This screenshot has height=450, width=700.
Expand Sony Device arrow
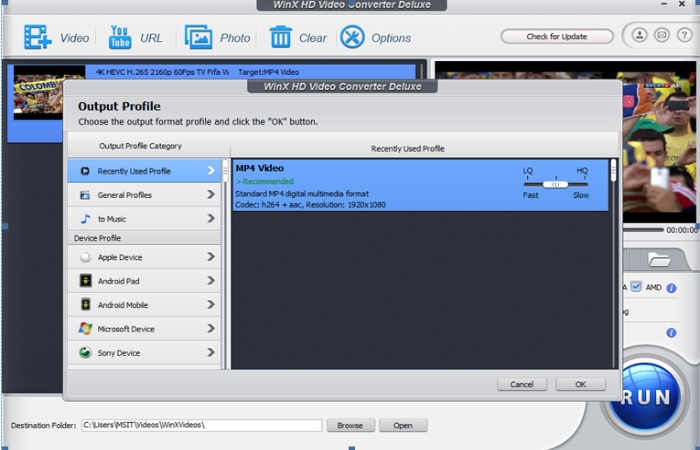(211, 352)
